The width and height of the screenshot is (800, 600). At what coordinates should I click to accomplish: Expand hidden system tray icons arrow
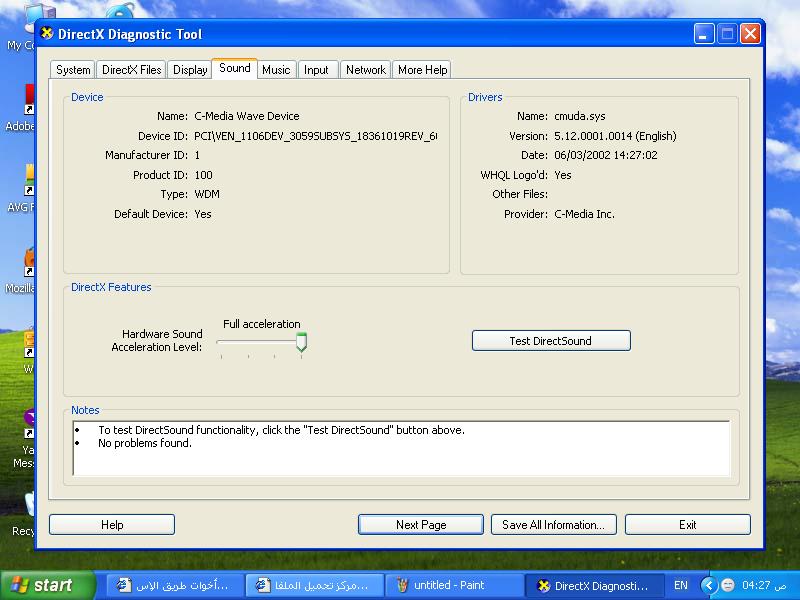[709, 585]
